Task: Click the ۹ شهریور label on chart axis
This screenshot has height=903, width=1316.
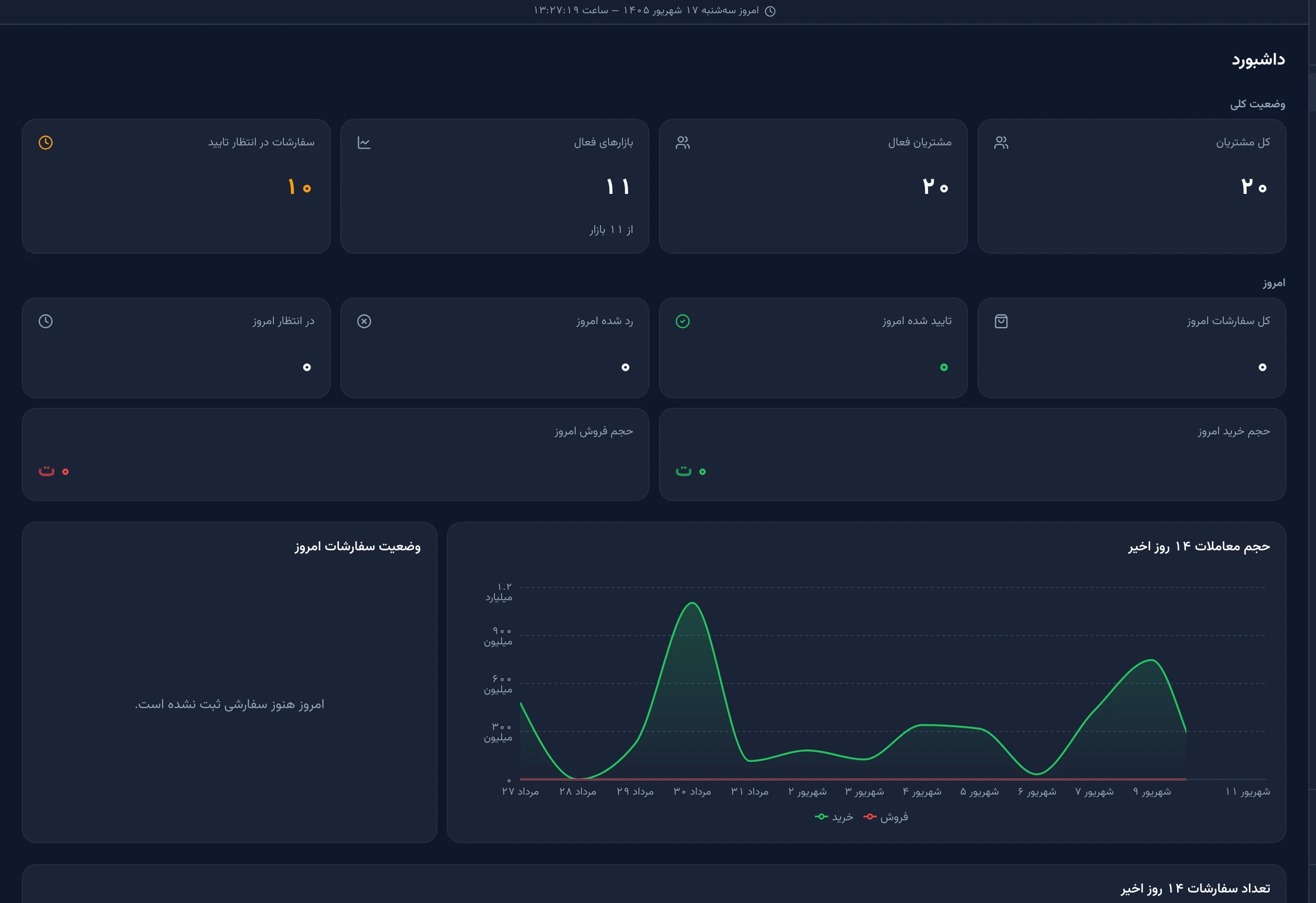Action: coord(1152,791)
